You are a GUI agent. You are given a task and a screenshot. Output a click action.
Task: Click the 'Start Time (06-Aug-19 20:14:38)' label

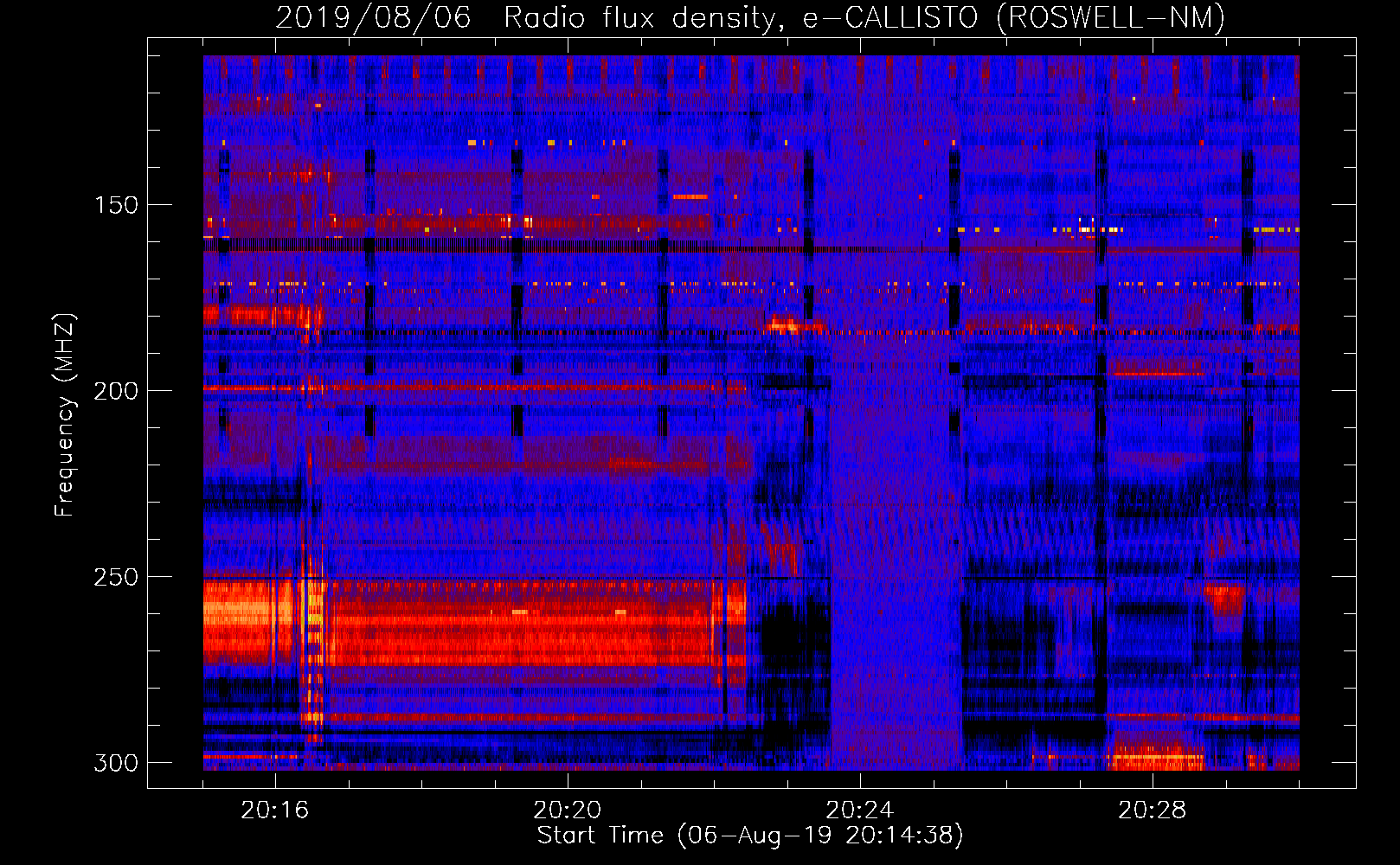point(750,836)
